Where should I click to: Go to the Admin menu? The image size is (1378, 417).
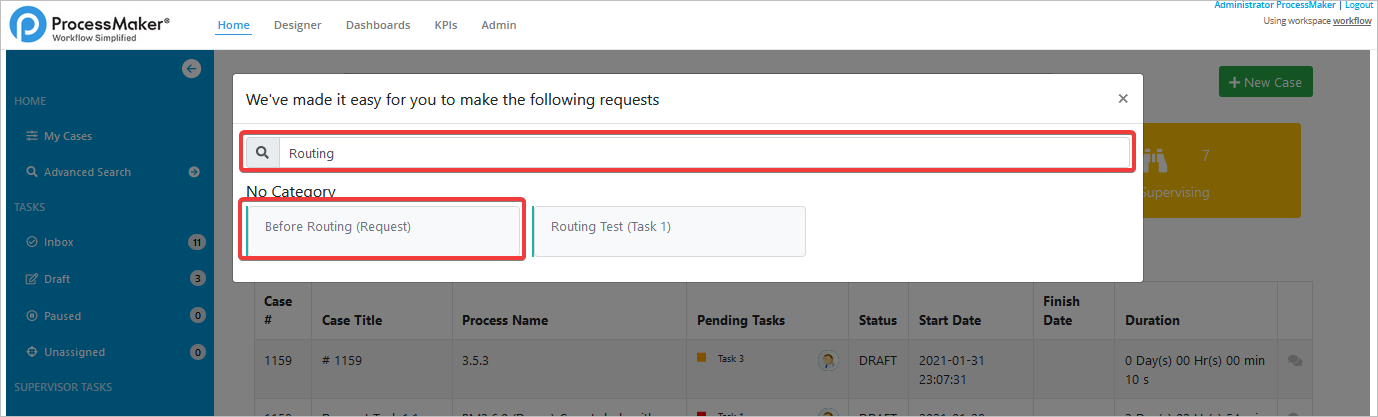[499, 25]
